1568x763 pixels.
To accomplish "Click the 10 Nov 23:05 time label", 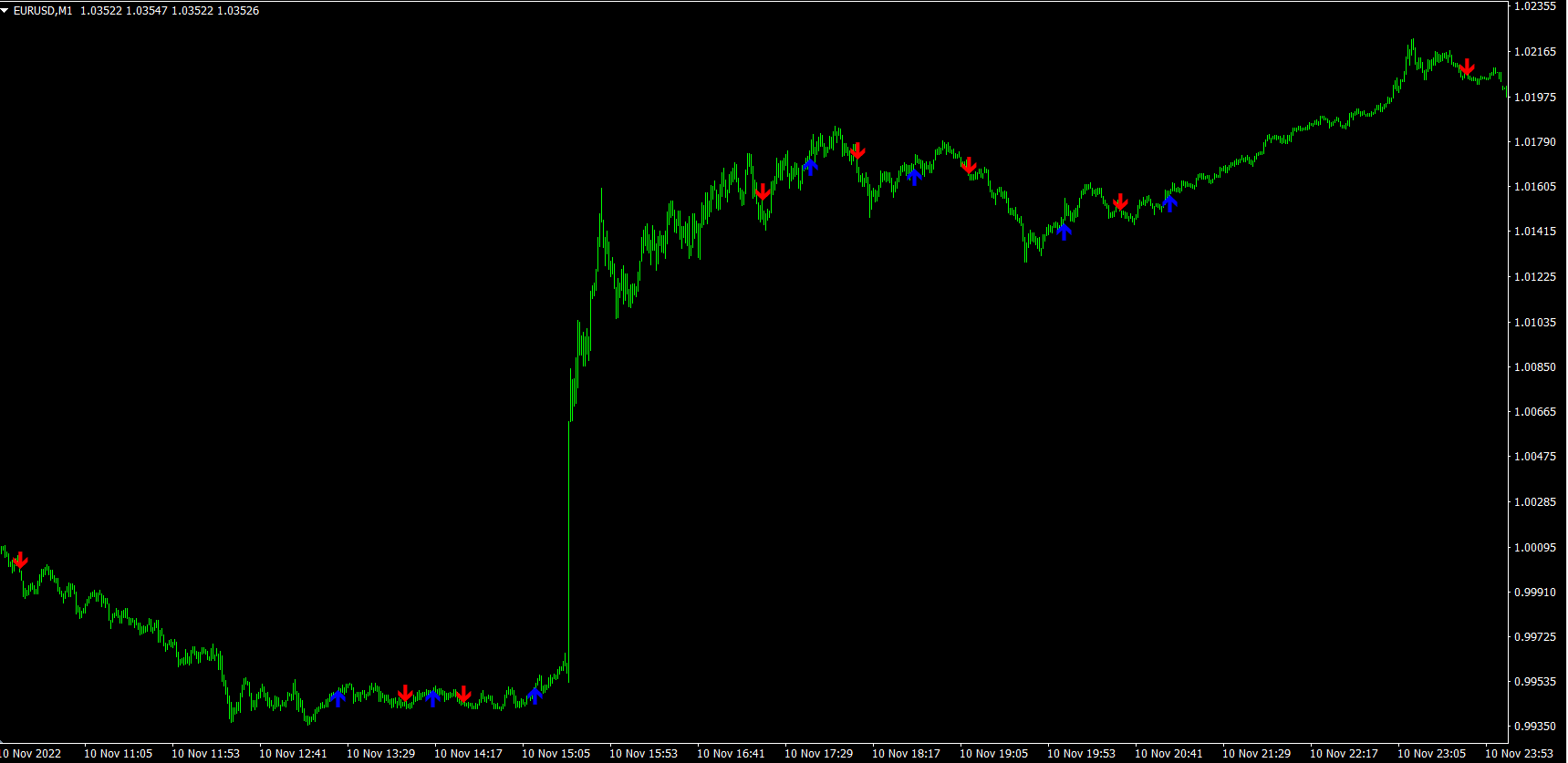I will pyautogui.click(x=1432, y=754).
